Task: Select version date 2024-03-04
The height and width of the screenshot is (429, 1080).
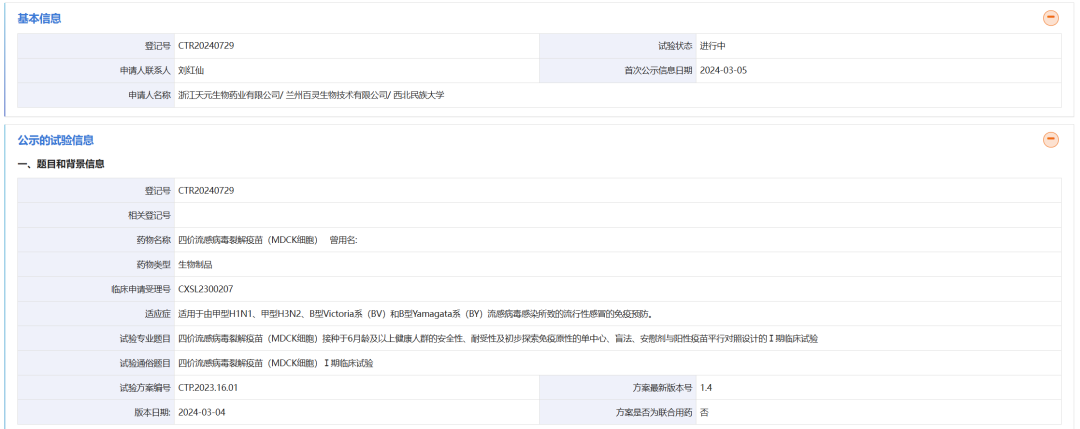Action: (201, 412)
